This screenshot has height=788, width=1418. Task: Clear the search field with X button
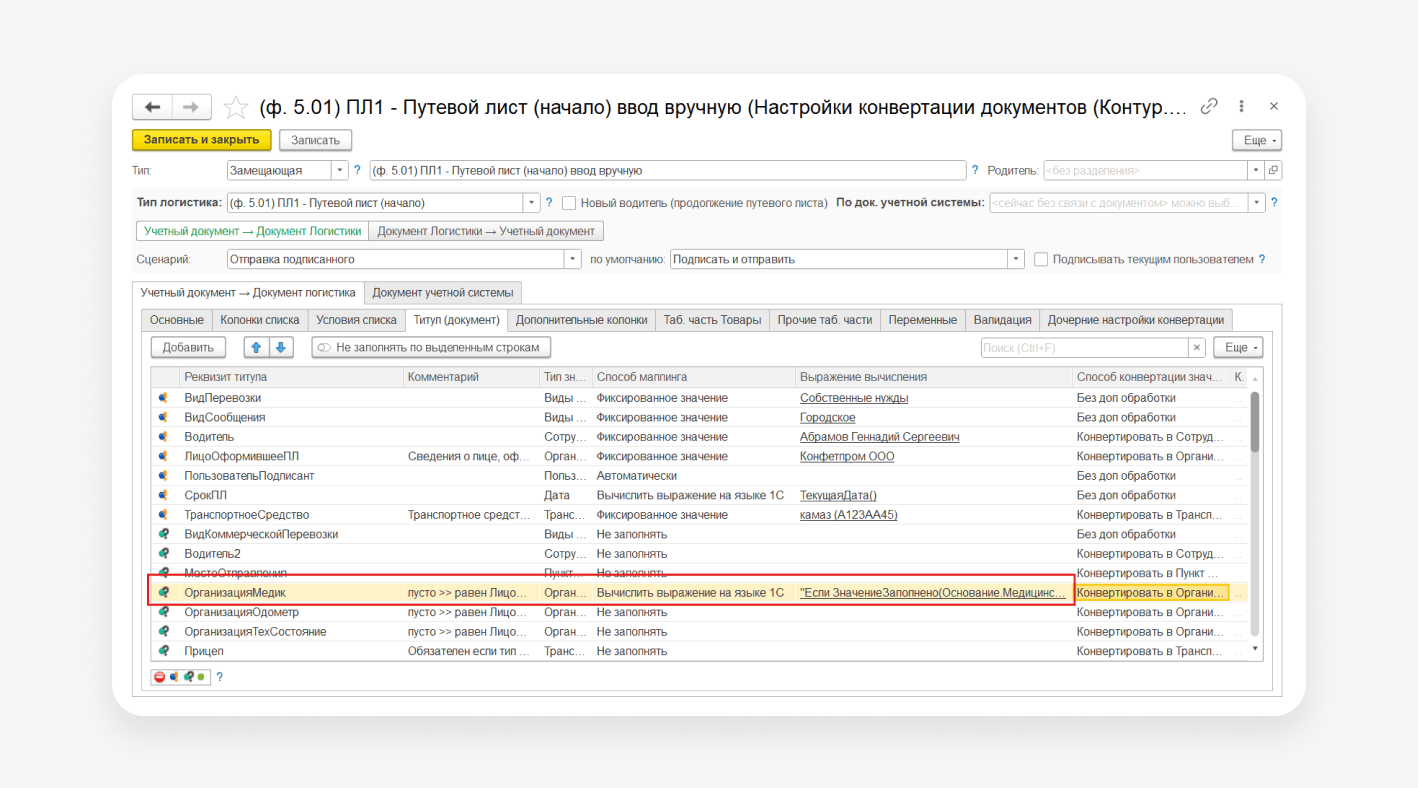click(x=1196, y=347)
